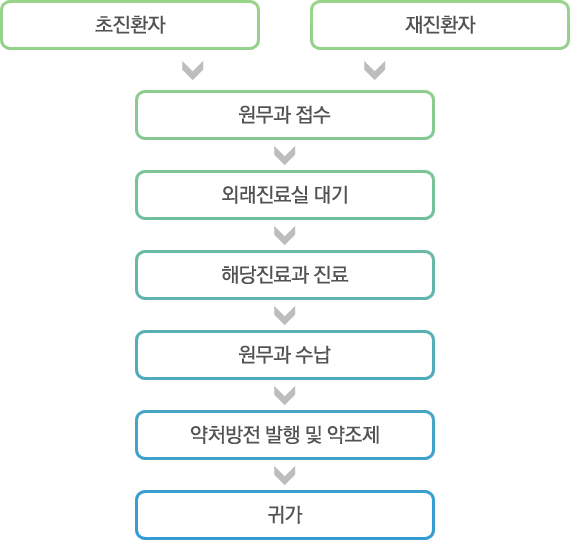
Task: Click the down arrow following 원무과 접수
Action: (285, 156)
